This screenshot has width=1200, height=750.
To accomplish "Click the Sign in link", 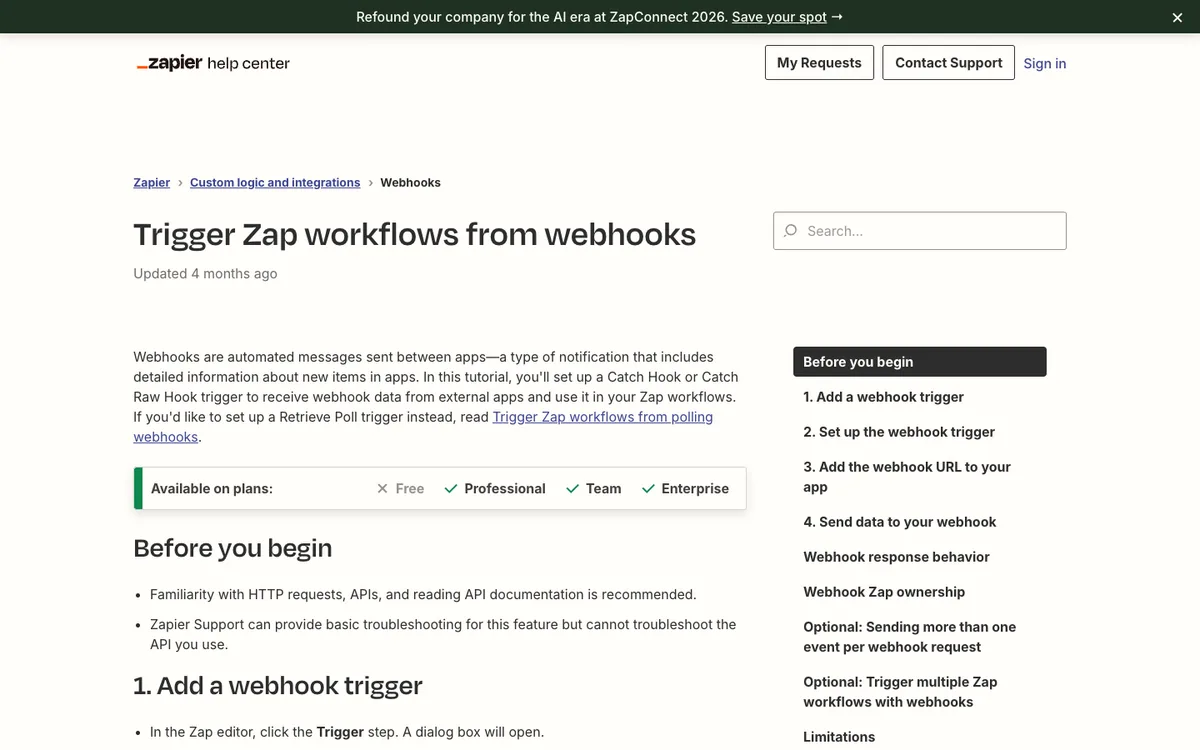I will 1045,63.
